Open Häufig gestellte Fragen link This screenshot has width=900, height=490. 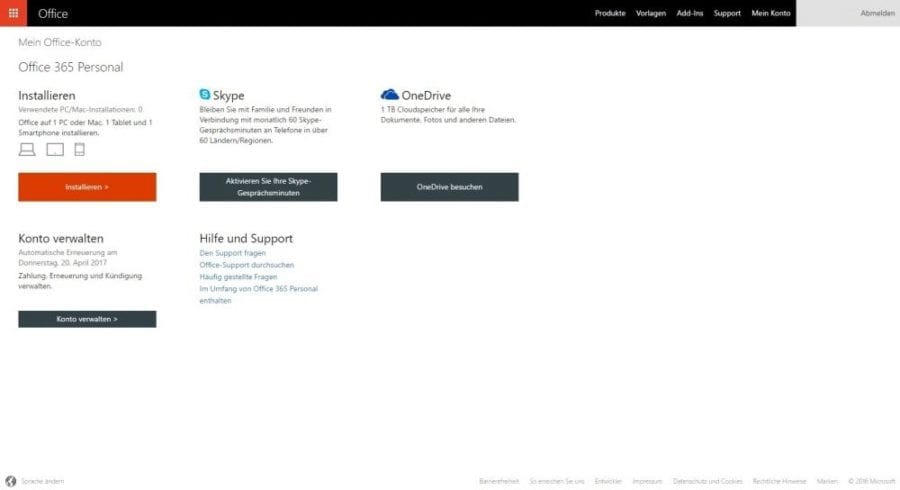238,277
